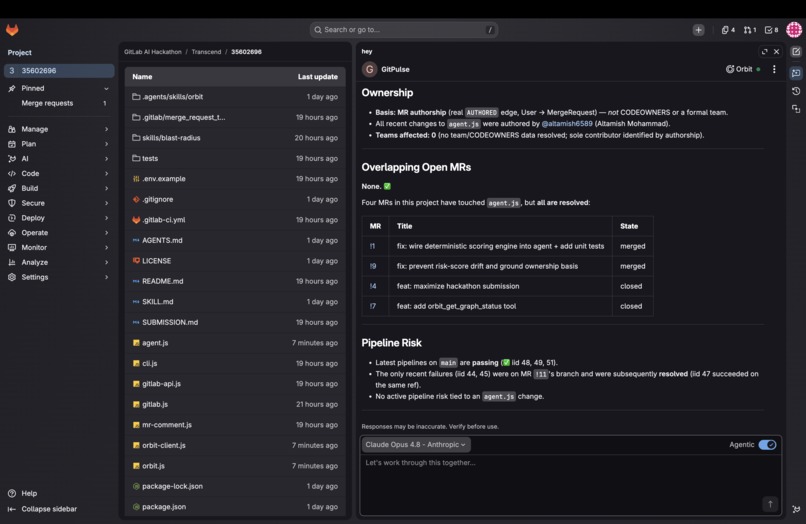This screenshot has height=524, width=806.
Task: Open chat options three-dot menu
Action: pos(774,69)
